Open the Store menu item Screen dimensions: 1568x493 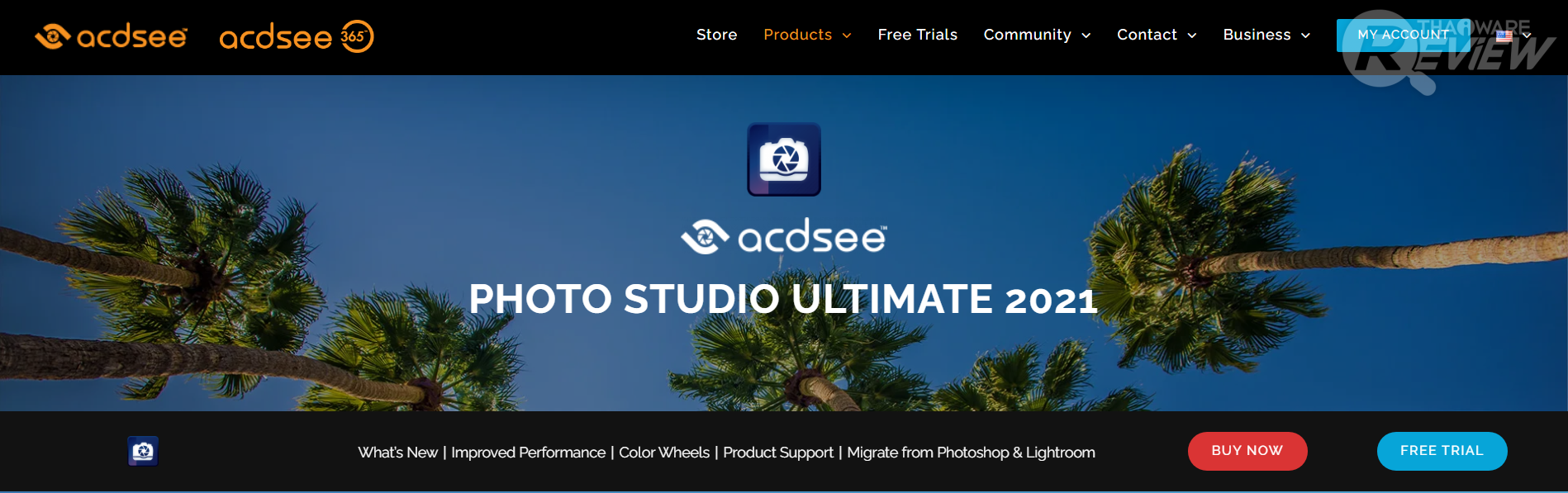tap(716, 35)
